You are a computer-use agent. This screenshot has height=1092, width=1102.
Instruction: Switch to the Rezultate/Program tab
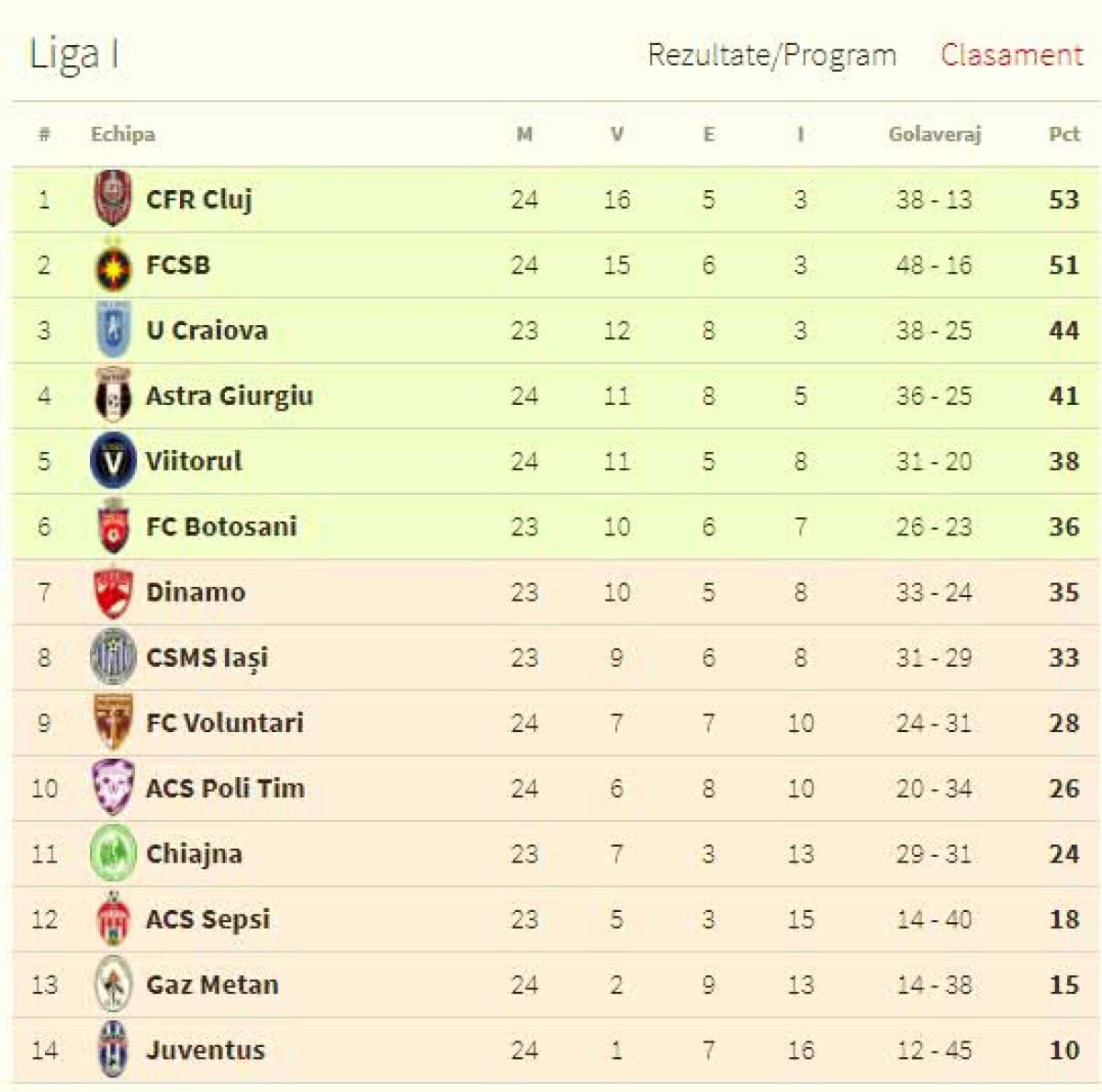click(x=771, y=55)
